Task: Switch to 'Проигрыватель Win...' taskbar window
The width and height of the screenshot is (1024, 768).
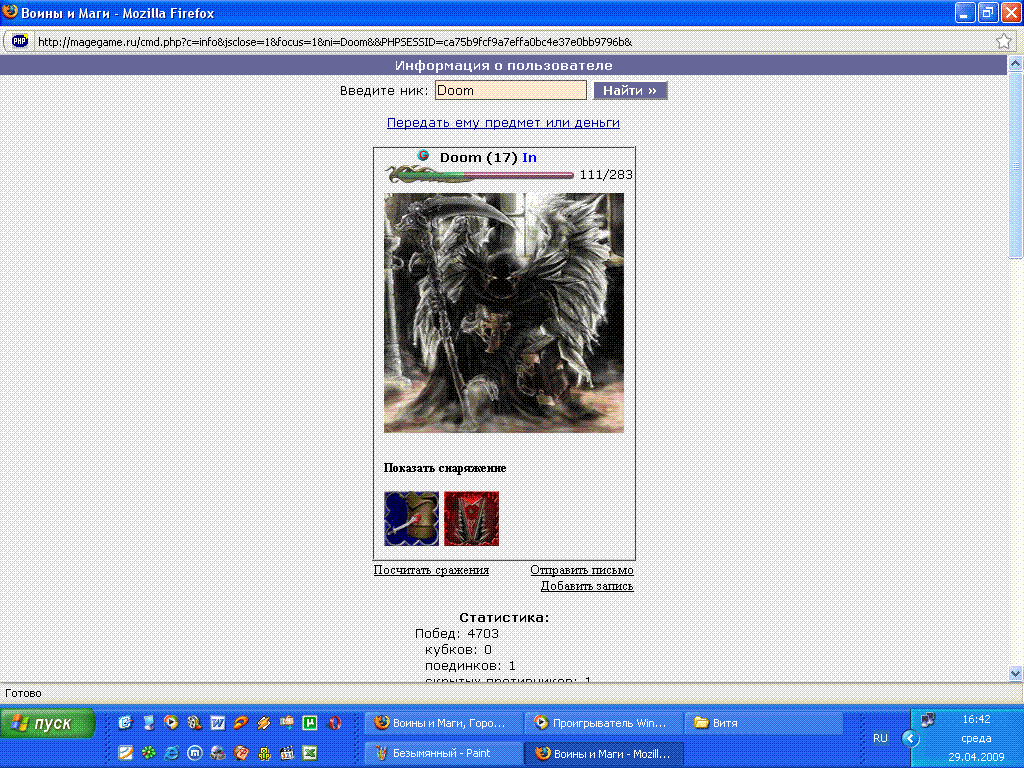Action: point(602,723)
